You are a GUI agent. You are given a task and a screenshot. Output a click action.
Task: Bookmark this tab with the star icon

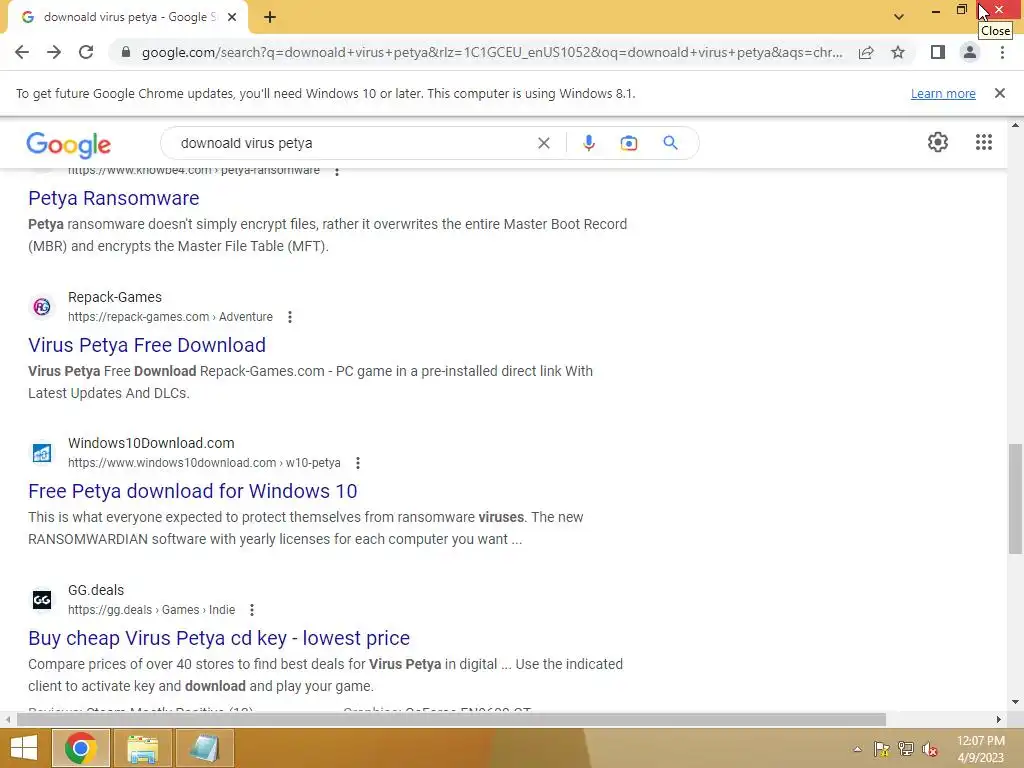[x=898, y=52]
